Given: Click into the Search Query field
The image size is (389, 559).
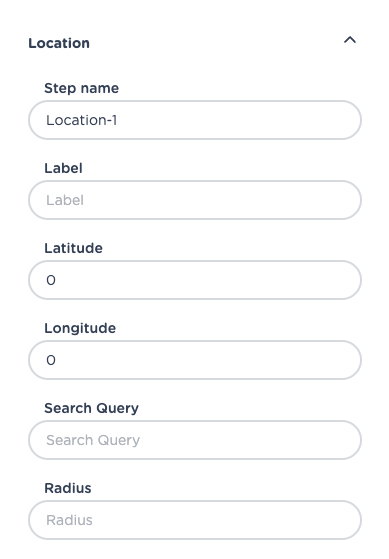Looking at the screenshot, I should tap(195, 440).
